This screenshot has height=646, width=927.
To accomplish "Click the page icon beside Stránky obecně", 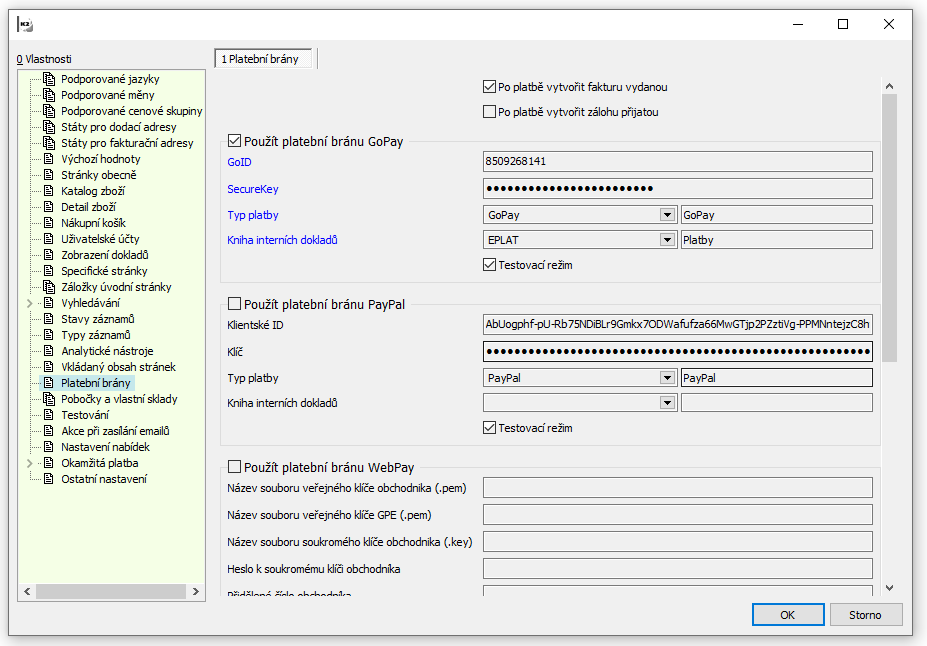I will pyautogui.click(x=49, y=174).
